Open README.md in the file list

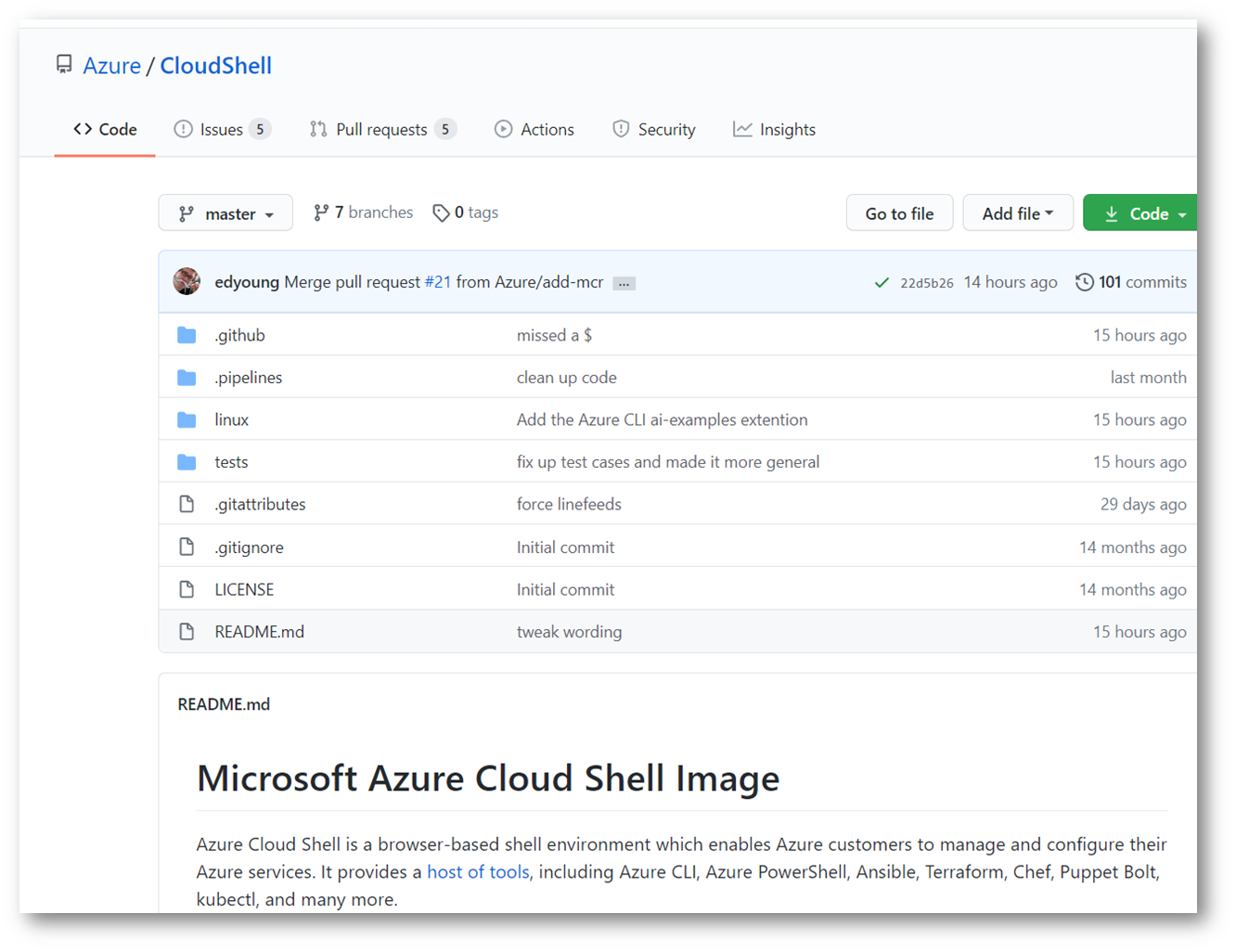click(259, 632)
